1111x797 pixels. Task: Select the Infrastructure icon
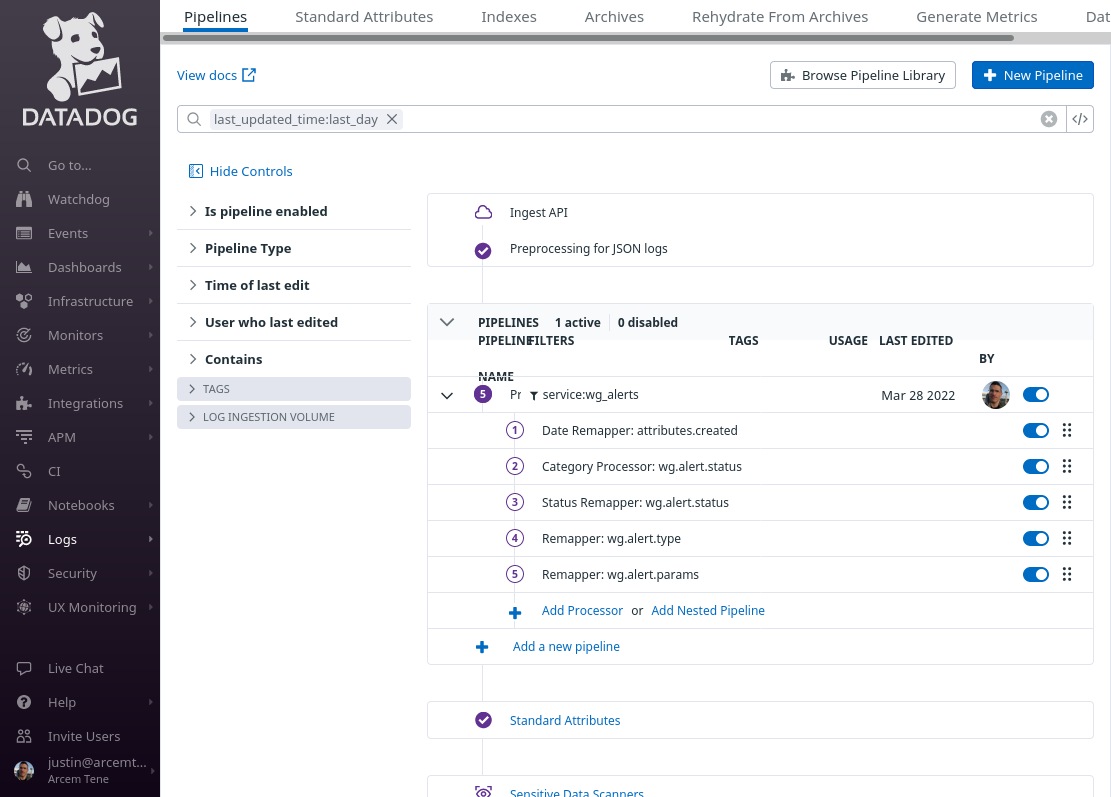(x=24, y=301)
